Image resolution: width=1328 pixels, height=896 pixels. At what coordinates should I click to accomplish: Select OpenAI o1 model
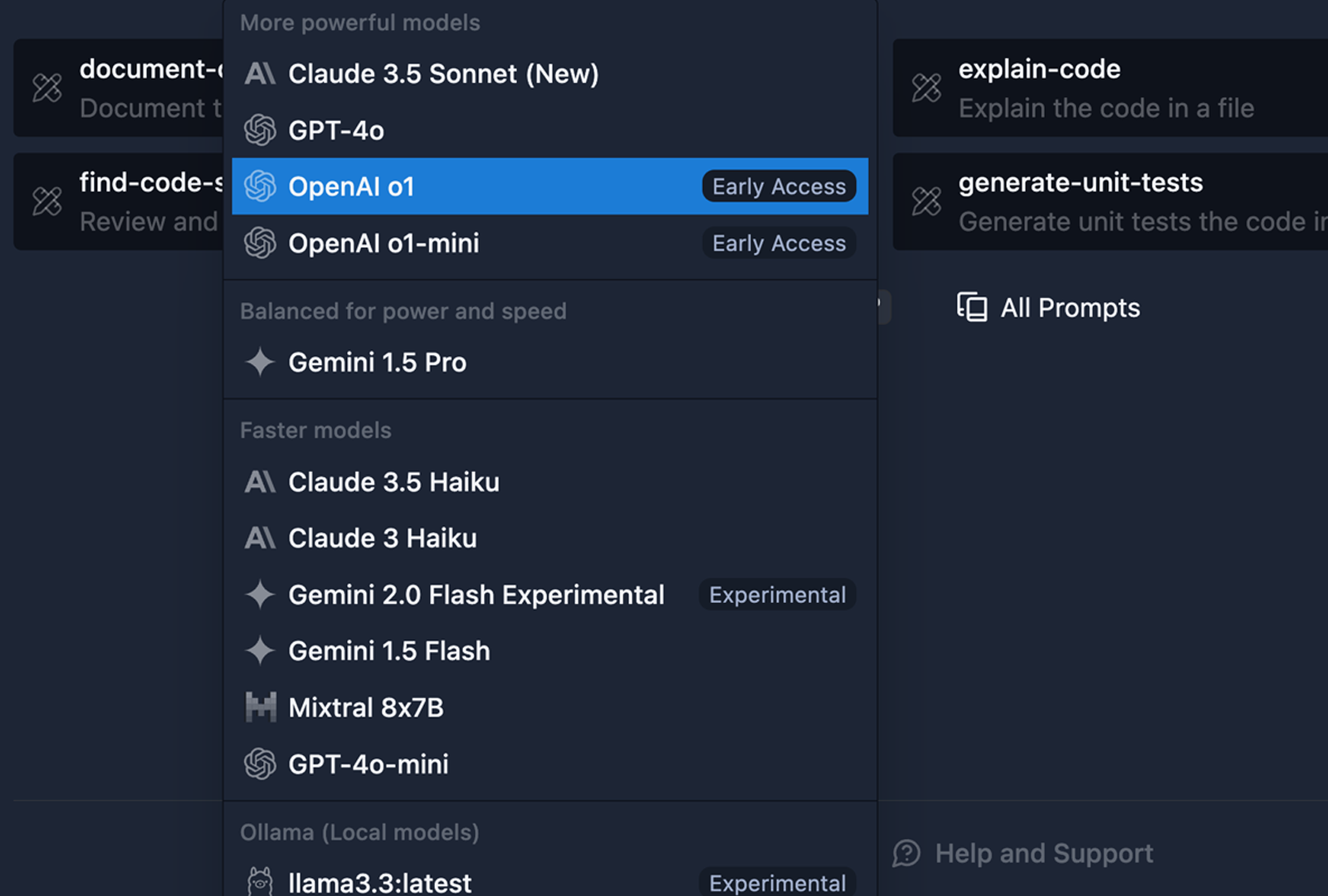[x=350, y=187]
